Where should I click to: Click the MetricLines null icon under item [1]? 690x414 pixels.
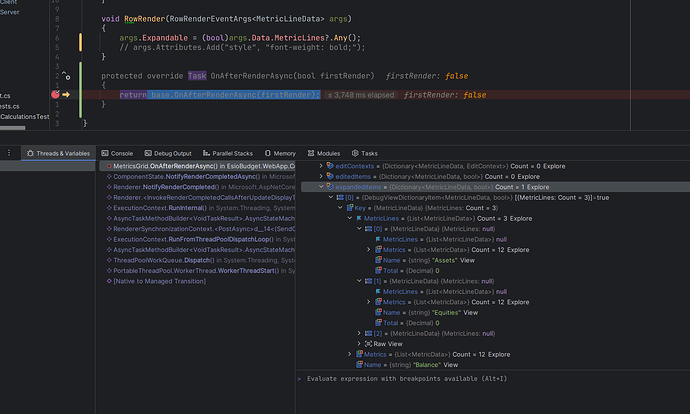(x=378, y=292)
